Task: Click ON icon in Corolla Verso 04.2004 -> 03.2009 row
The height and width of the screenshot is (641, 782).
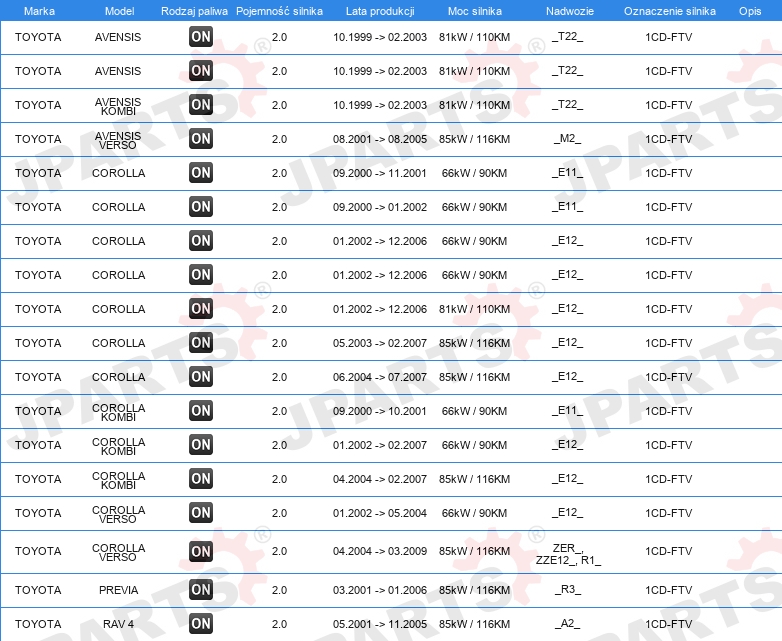Action: click(201, 551)
